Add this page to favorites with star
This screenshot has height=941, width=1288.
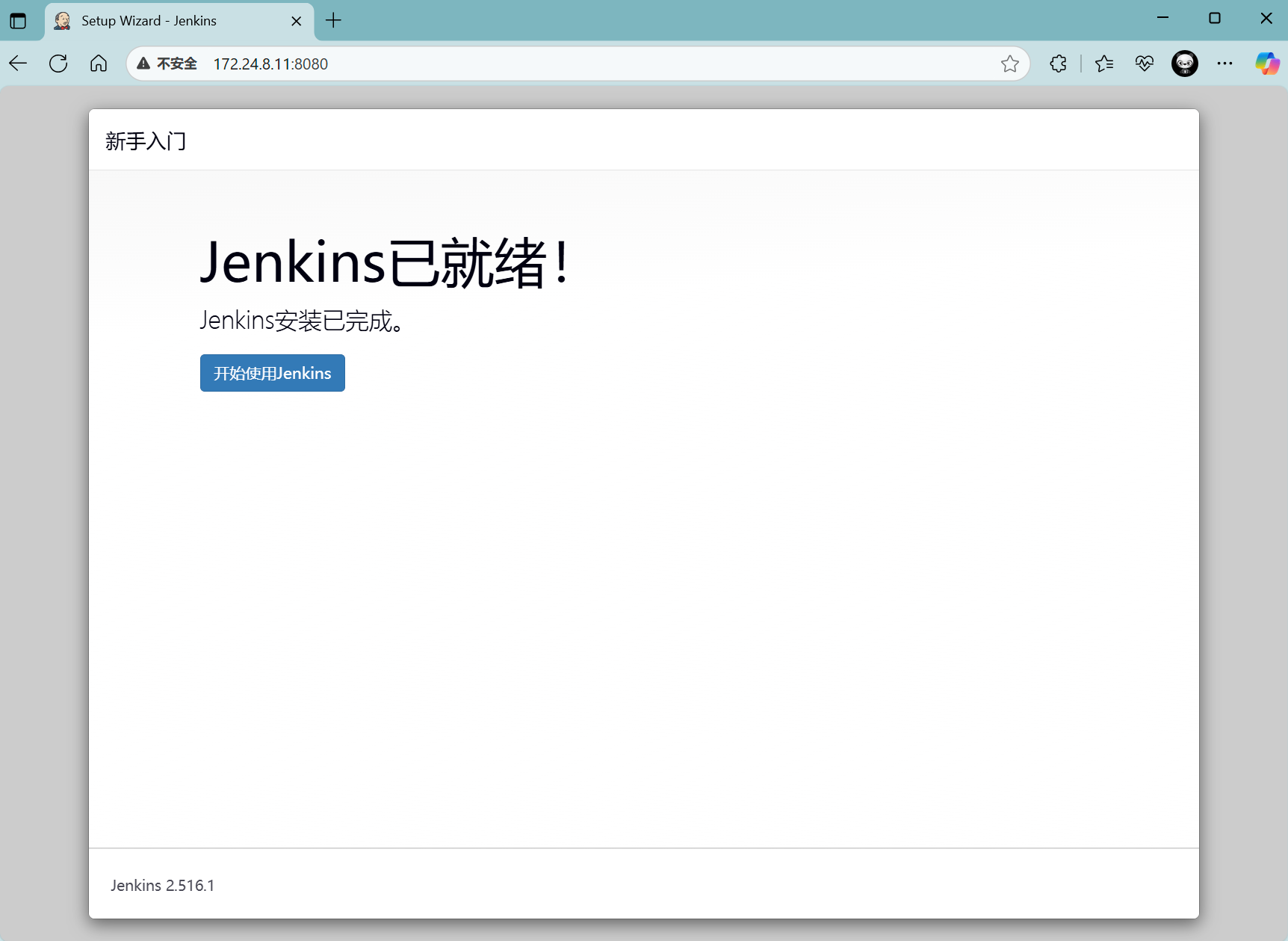1009,64
